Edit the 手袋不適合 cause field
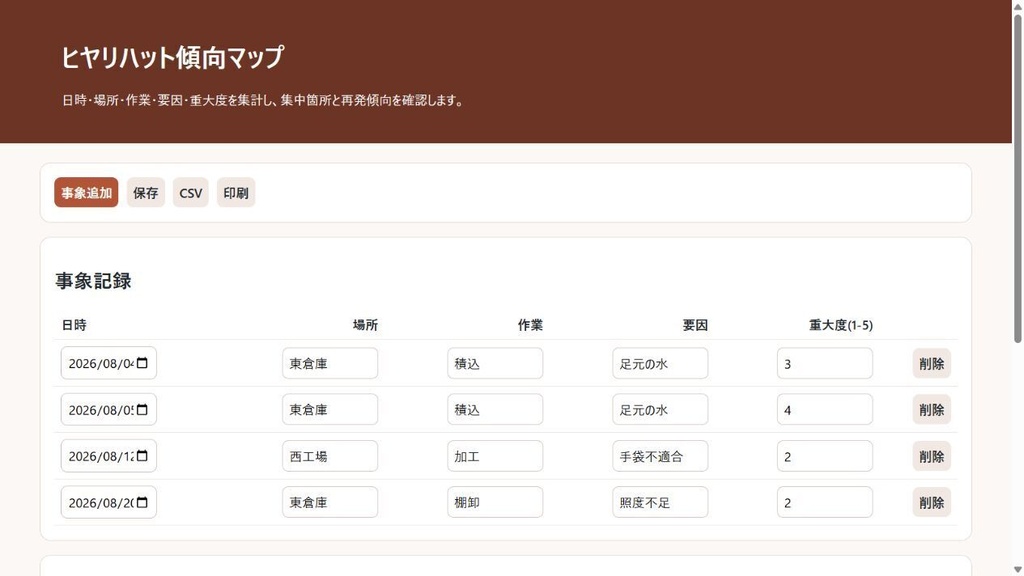Image resolution: width=1024 pixels, height=576 pixels. point(660,456)
